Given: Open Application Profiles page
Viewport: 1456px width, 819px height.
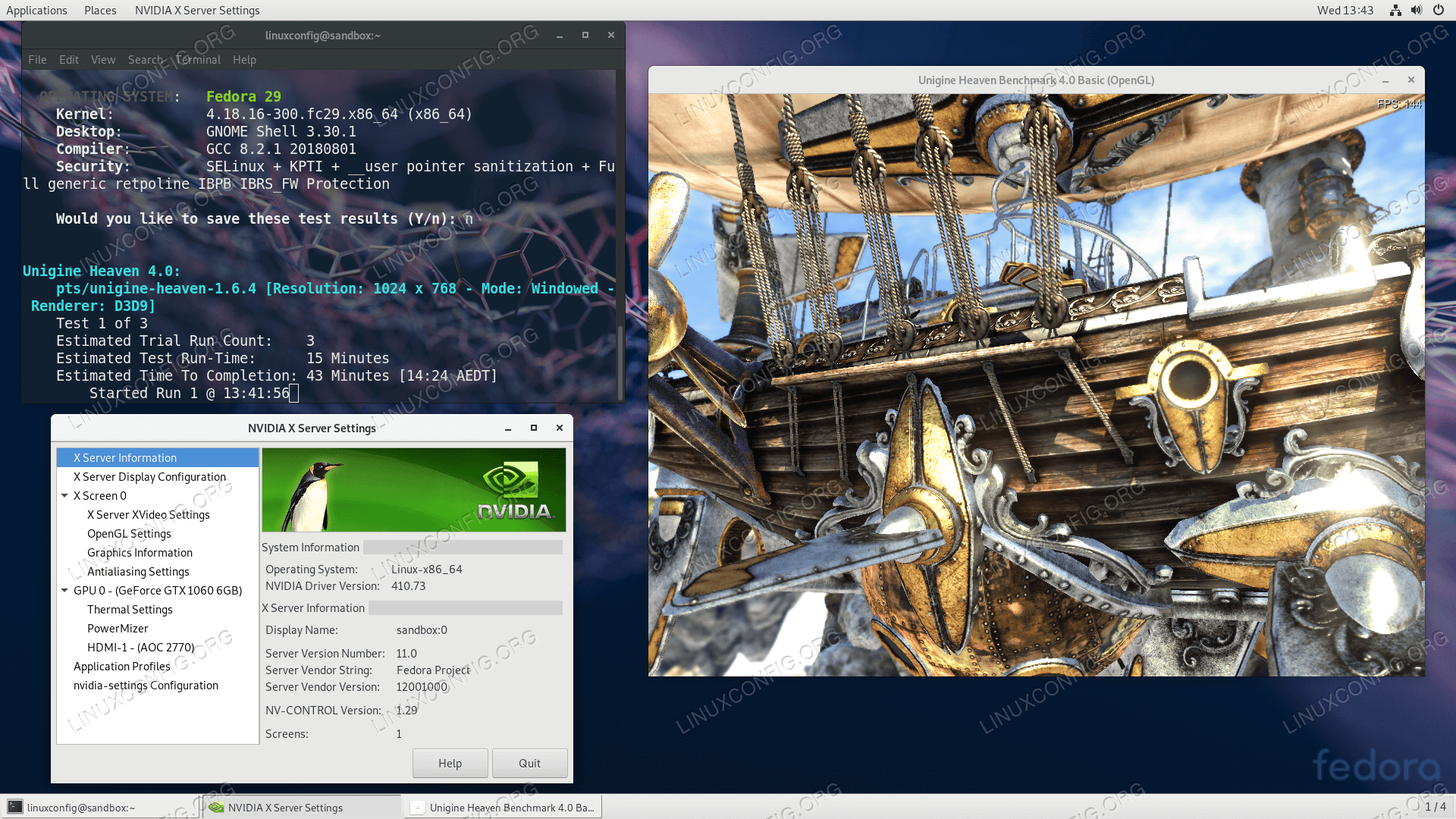Looking at the screenshot, I should point(121,666).
